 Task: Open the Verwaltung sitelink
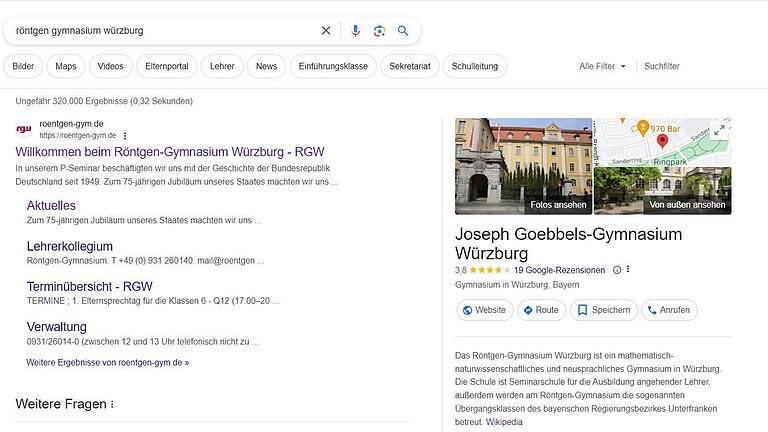coord(56,327)
